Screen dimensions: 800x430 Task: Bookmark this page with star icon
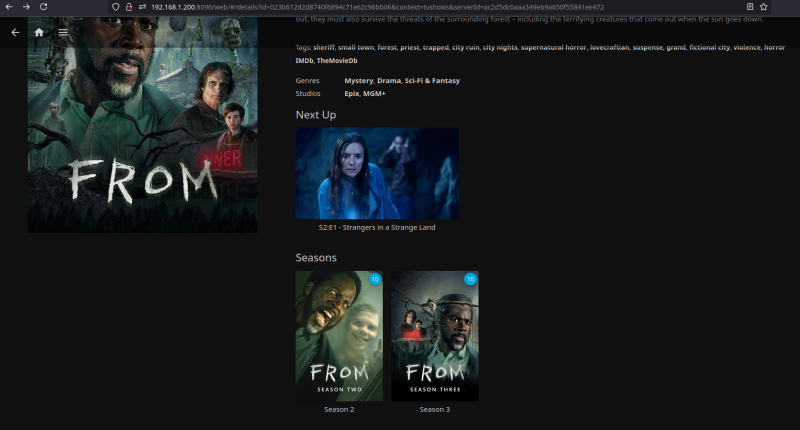coord(763,7)
